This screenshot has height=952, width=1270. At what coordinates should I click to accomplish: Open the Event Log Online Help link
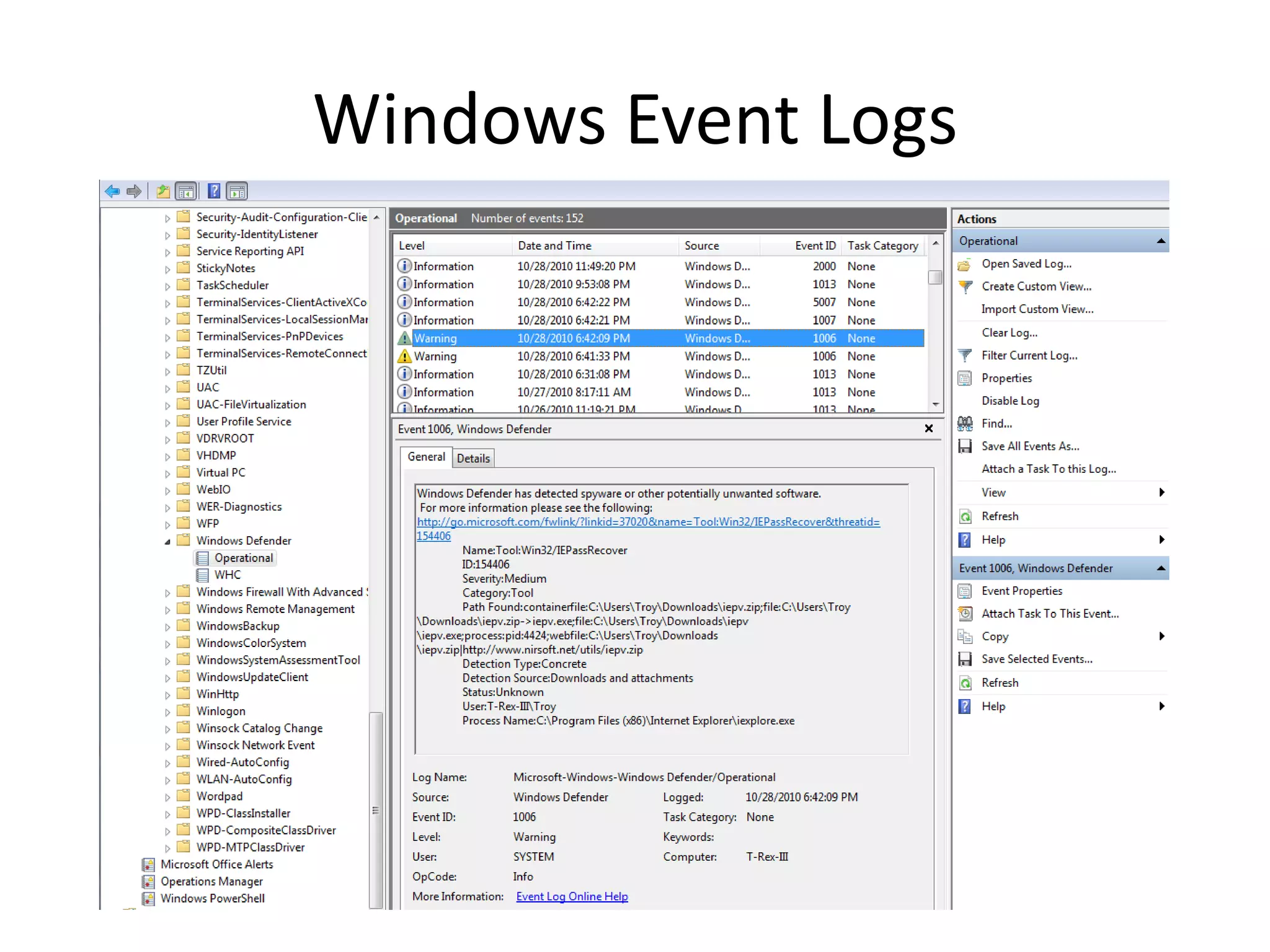[x=572, y=897]
